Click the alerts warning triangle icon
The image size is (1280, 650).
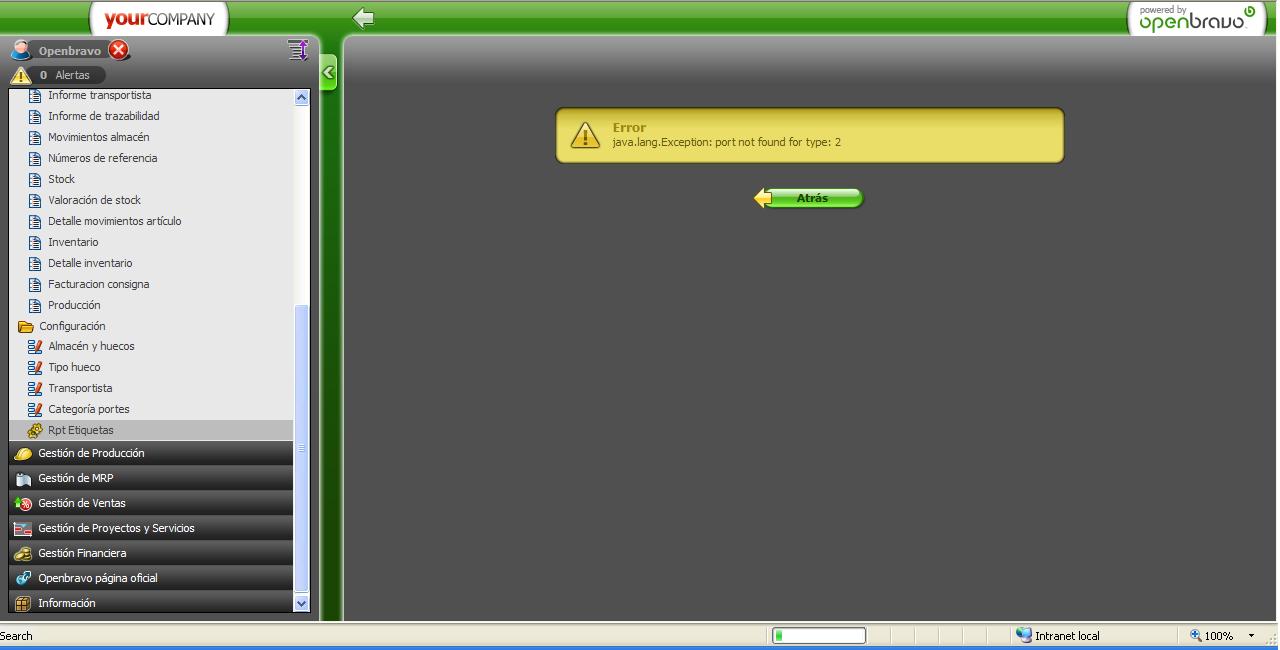21,75
